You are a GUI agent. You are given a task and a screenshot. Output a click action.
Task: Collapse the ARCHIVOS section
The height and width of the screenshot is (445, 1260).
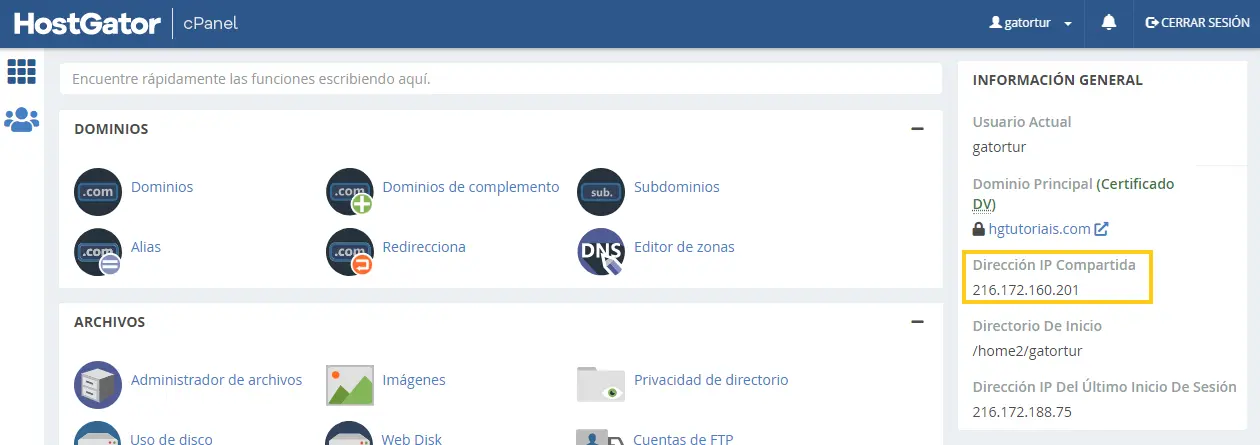916,322
